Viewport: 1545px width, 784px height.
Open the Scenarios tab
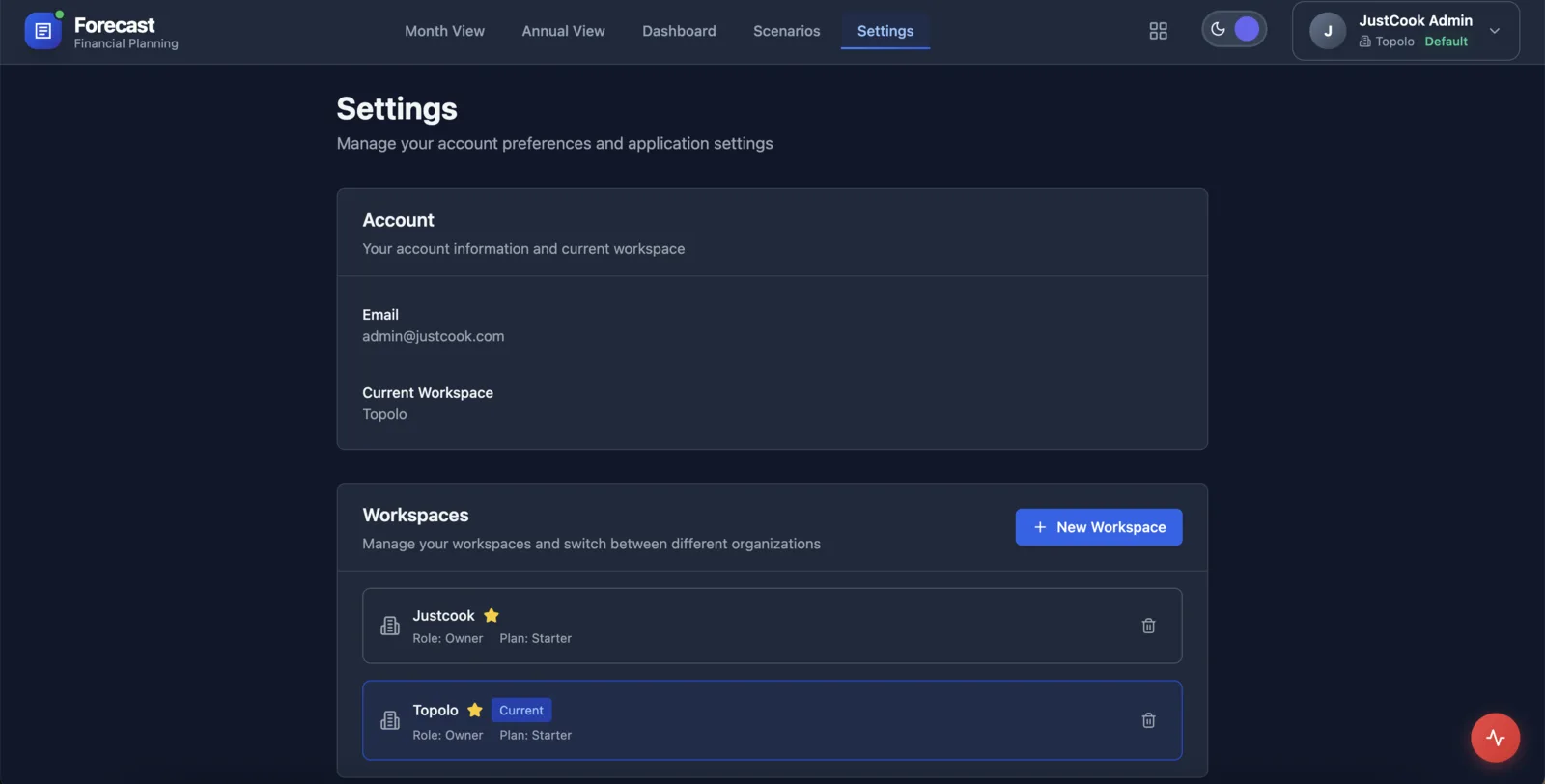[x=786, y=31]
